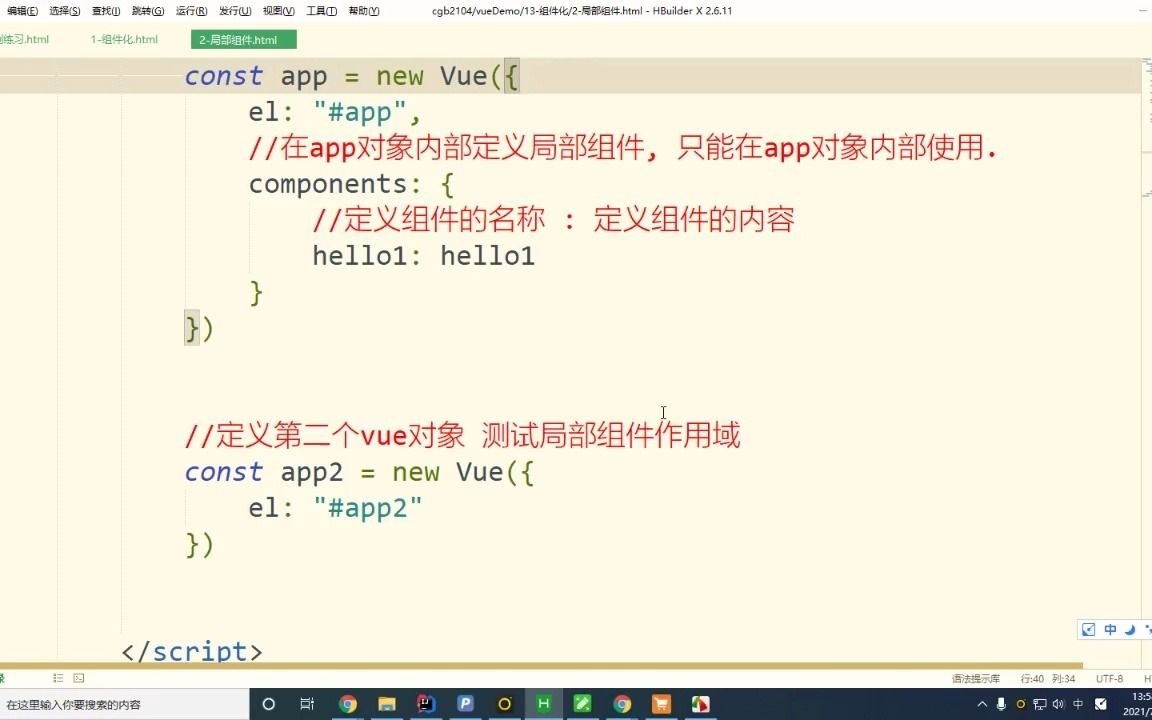
Task: Expand hidden tray icons with chevron
Action: 982,704
